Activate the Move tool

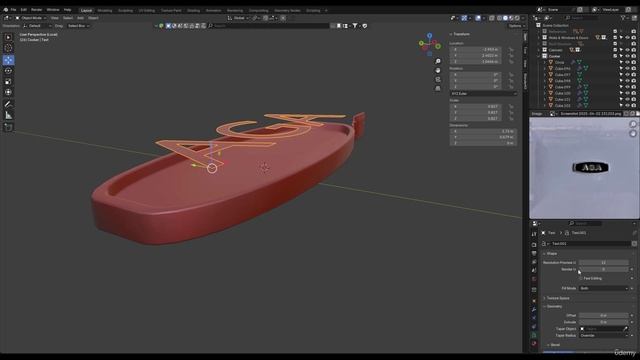coord(8,60)
